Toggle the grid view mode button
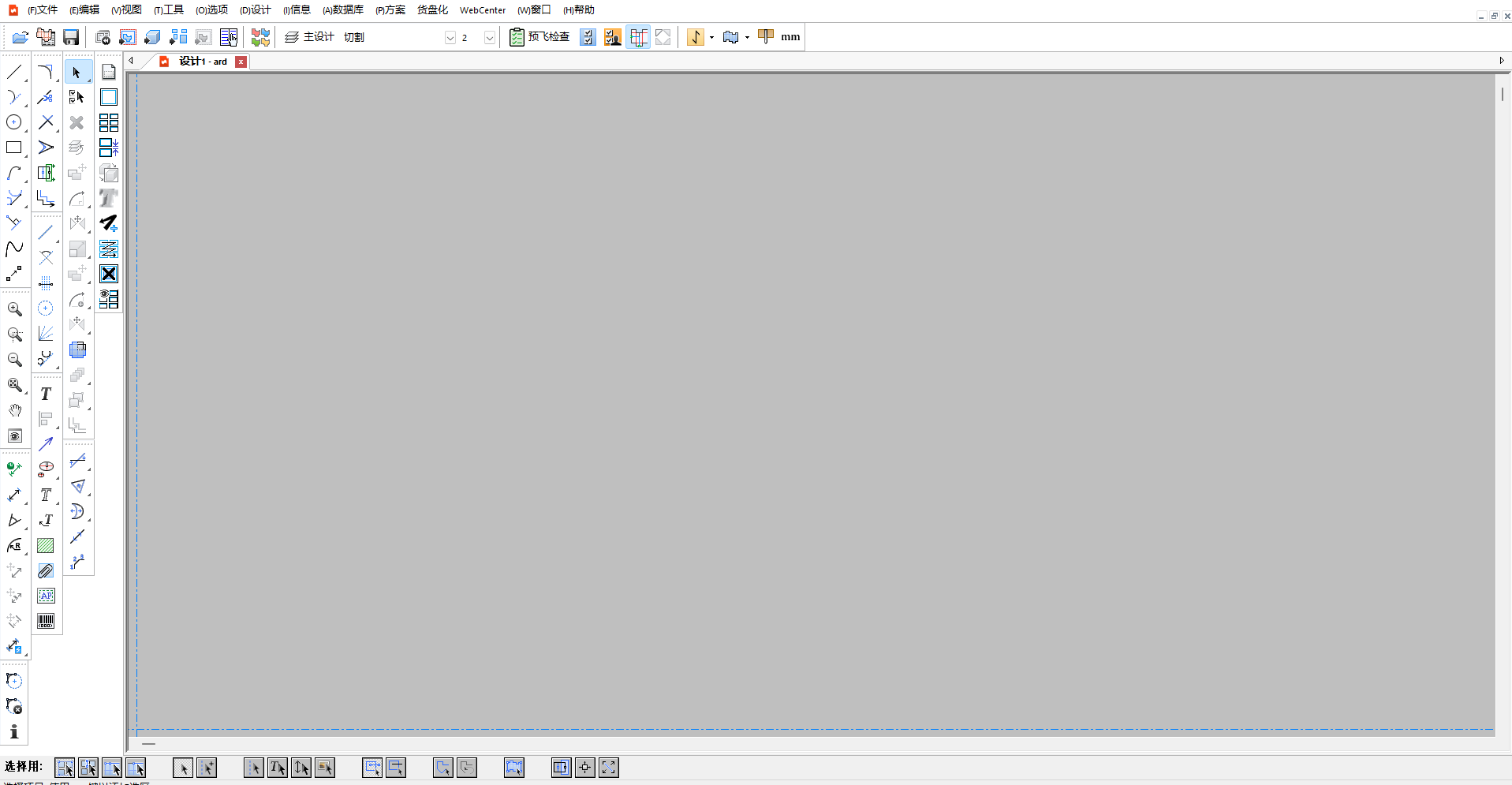Screen dimensions: 1512x785 (x=639, y=37)
